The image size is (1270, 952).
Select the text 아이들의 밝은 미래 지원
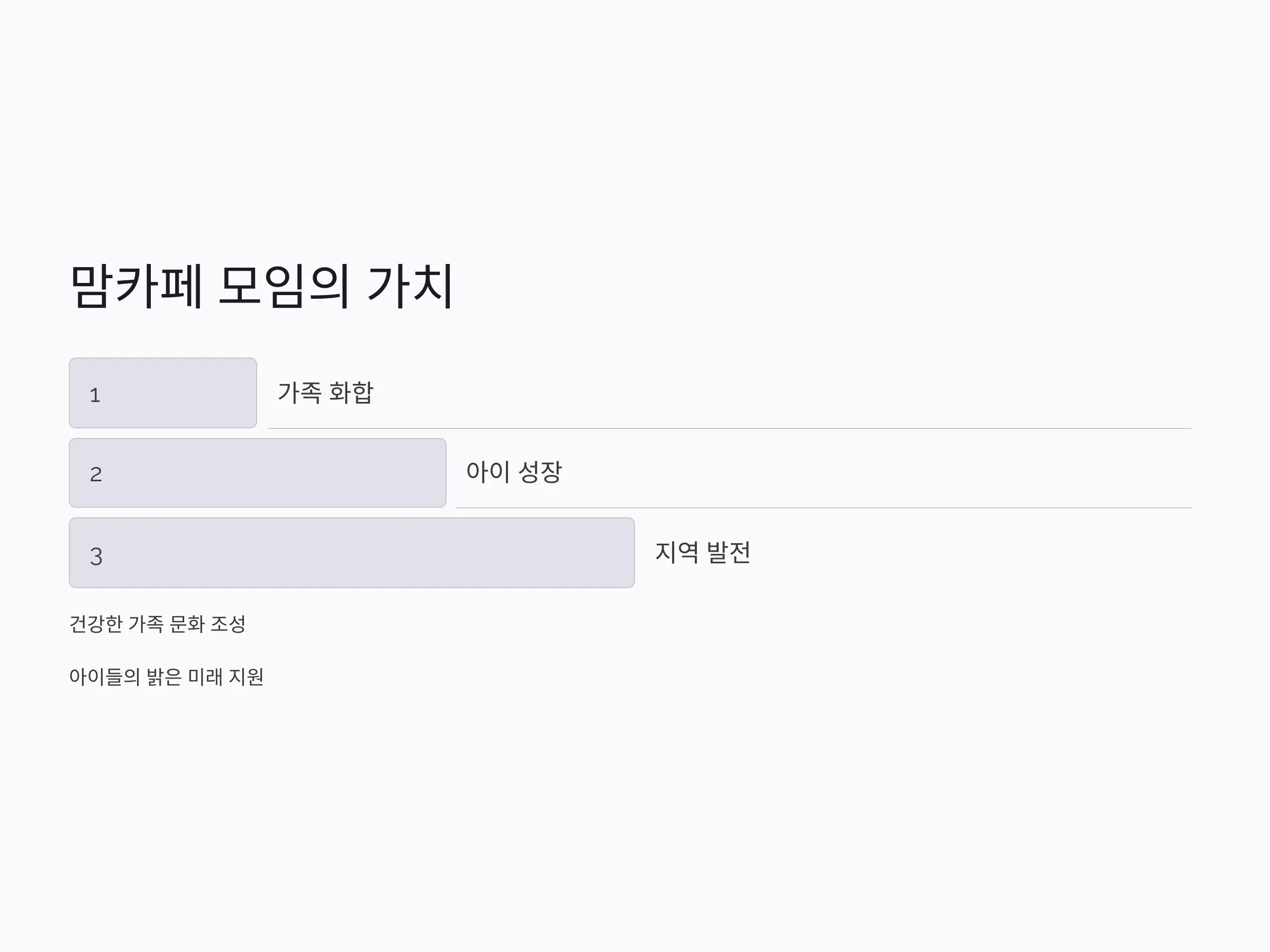(167, 677)
